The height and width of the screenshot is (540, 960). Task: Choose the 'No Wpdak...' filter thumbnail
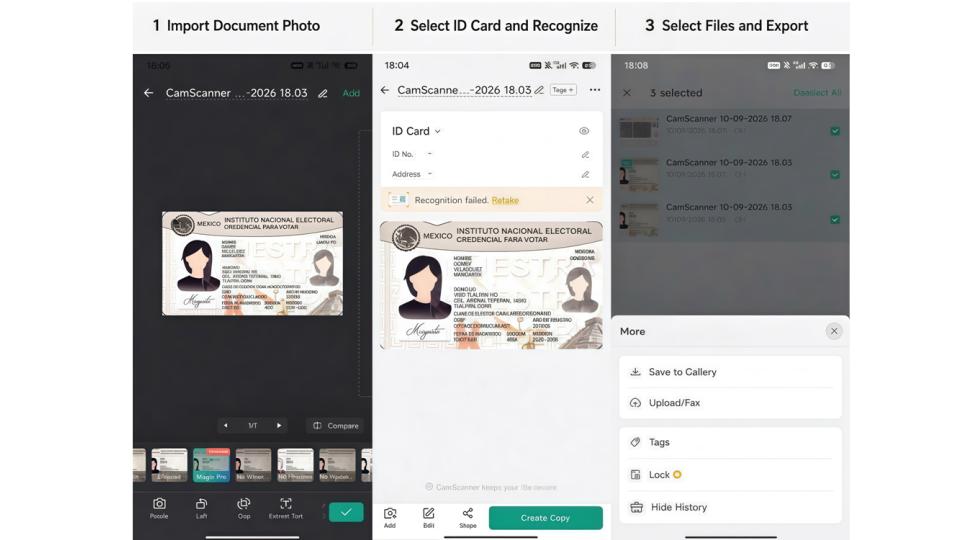337,465
